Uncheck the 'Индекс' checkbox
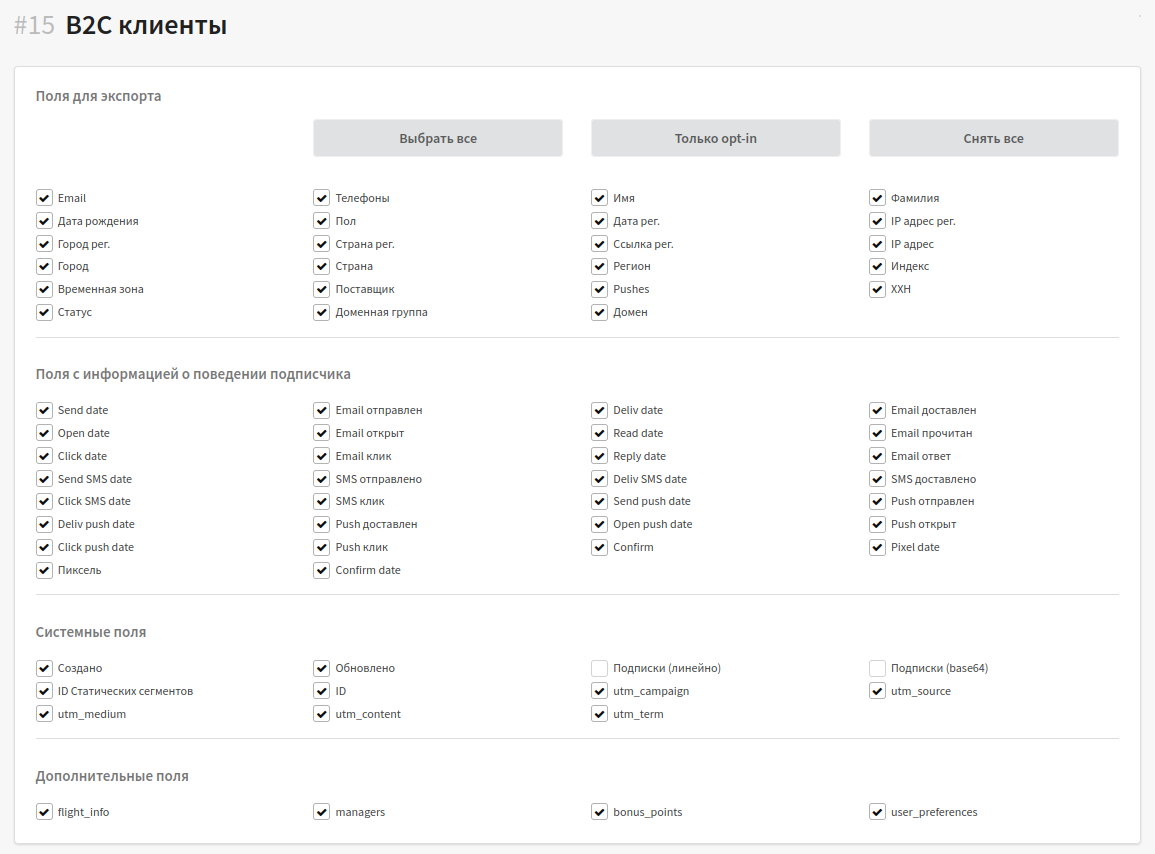The height and width of the screenshot is (854, 1155). point(877,266)
